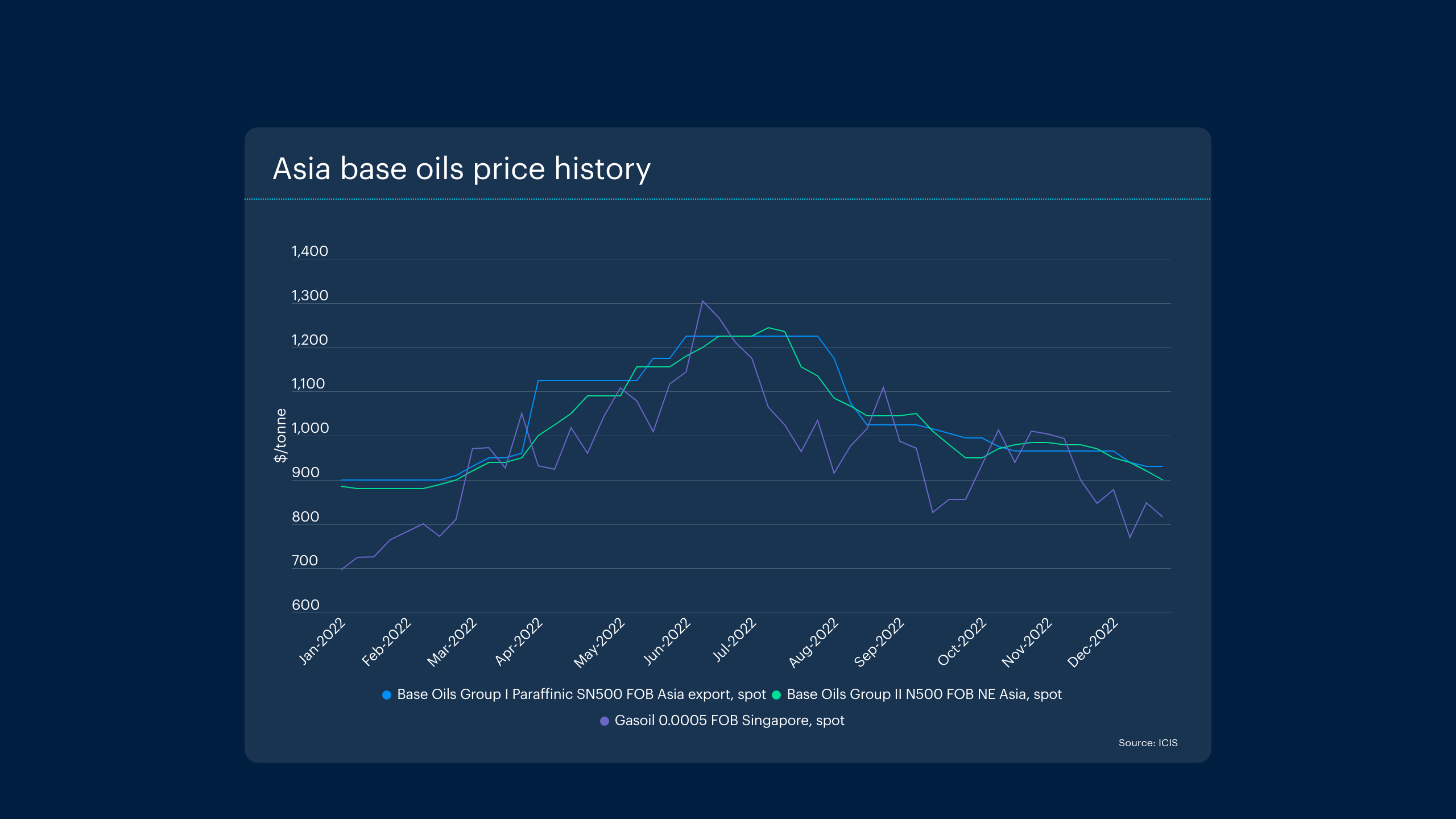Click the $/tonne axis title
1456x819 pixels.
click(x=280, y=435)
